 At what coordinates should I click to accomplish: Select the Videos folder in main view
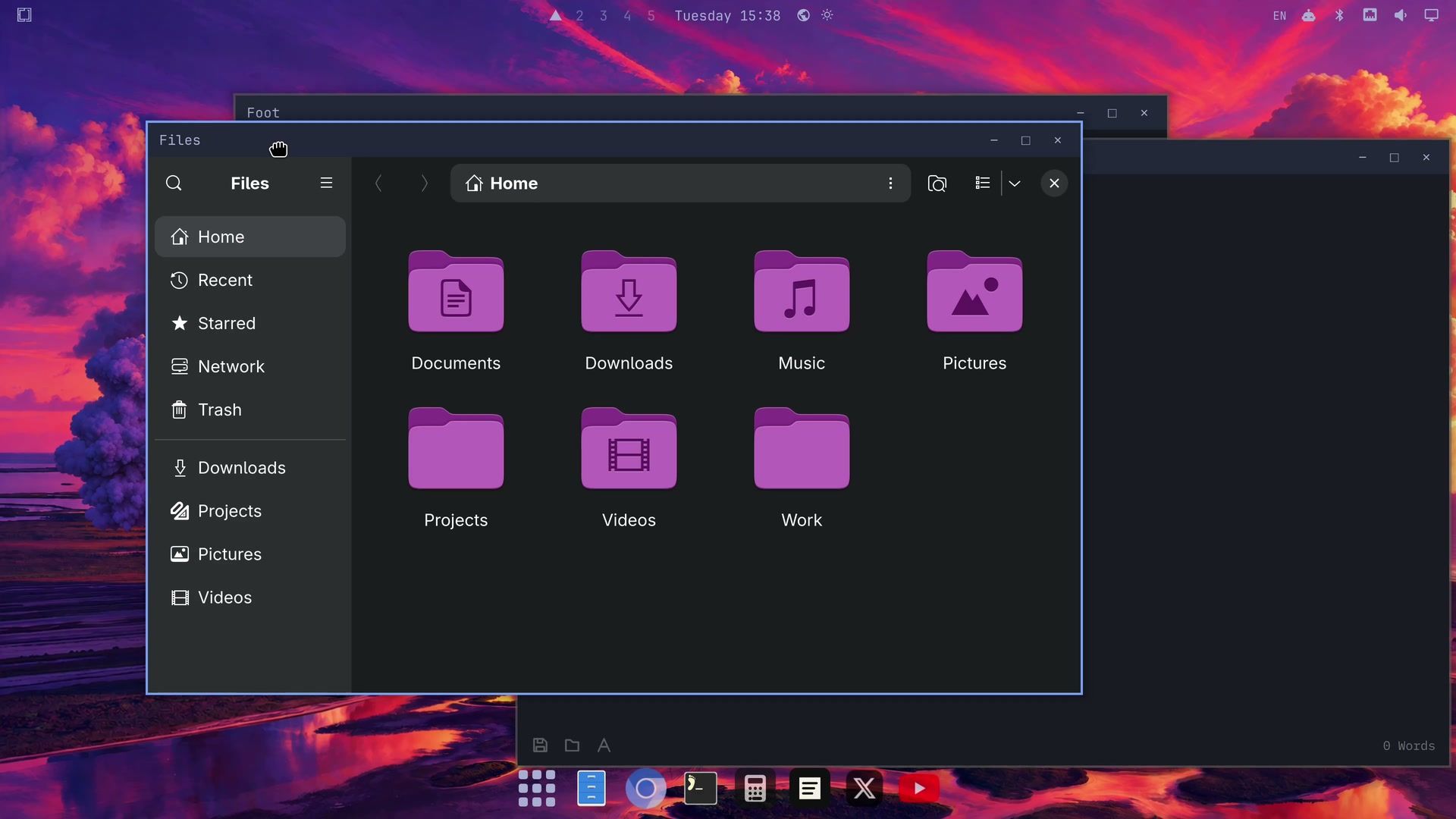(x=629, y=449)
